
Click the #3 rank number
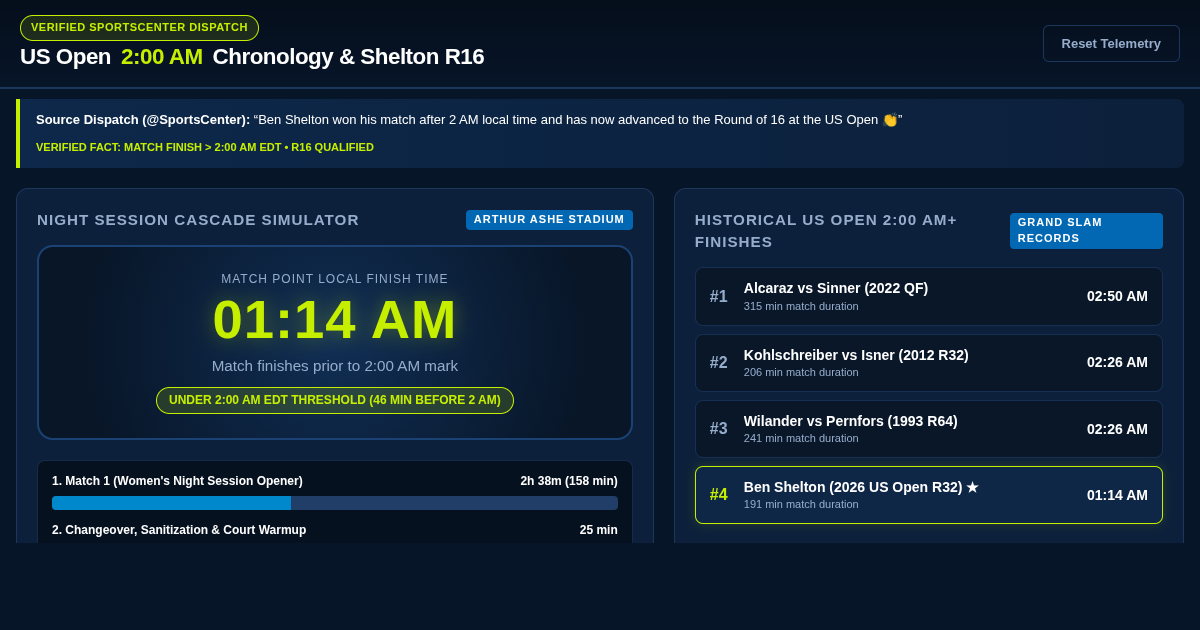(719, 429)
